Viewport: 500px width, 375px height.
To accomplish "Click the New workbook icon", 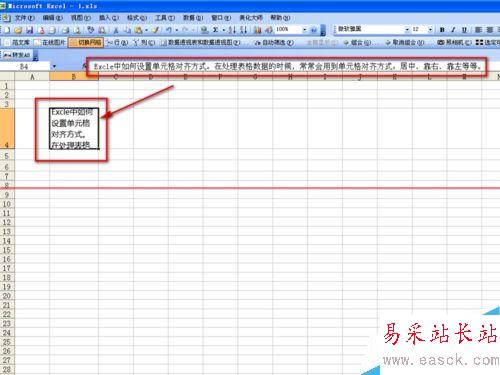I will point(7,30).
